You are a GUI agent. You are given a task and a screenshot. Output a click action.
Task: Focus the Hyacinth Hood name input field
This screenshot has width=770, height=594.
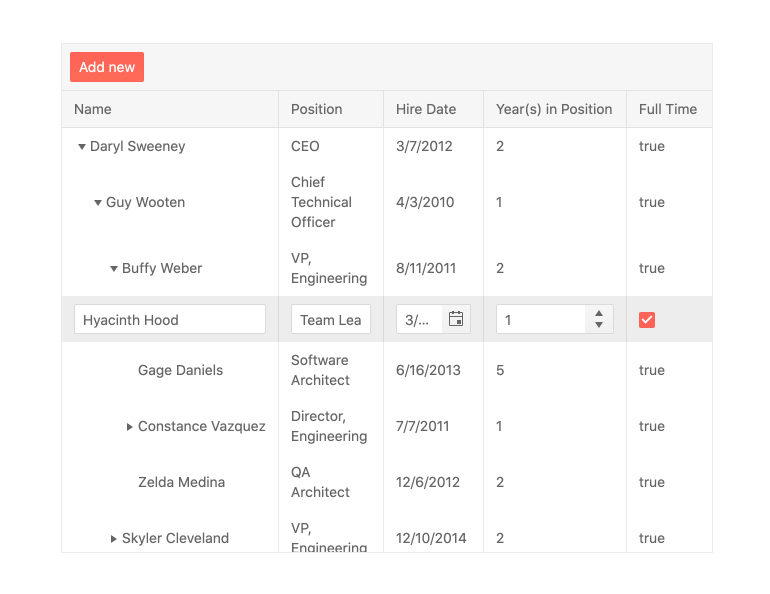tap(170, 320)
